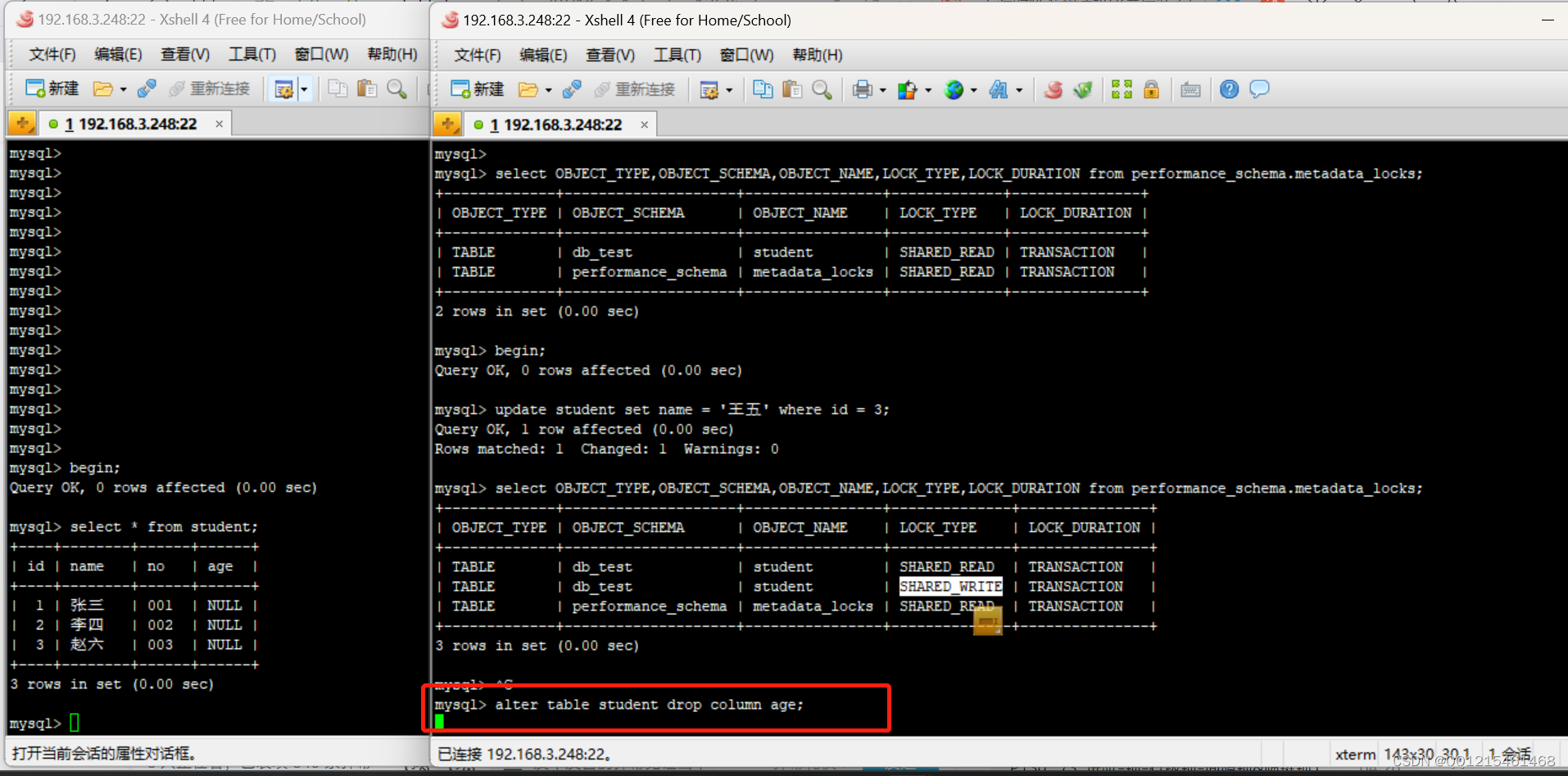The height and width of the screenshot is (776, 1568).
Task: Click the mysql prompt cursor in left terminal
Action: pos(75,723)
